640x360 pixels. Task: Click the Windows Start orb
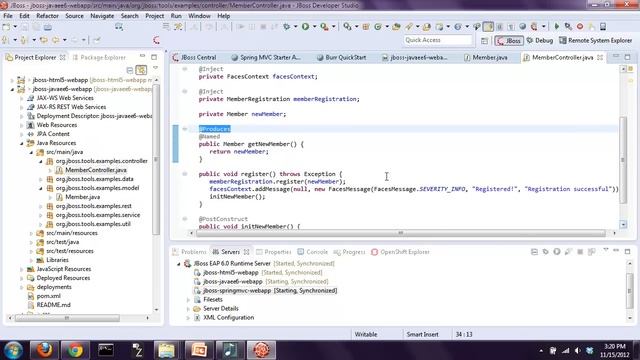point(13,350)
